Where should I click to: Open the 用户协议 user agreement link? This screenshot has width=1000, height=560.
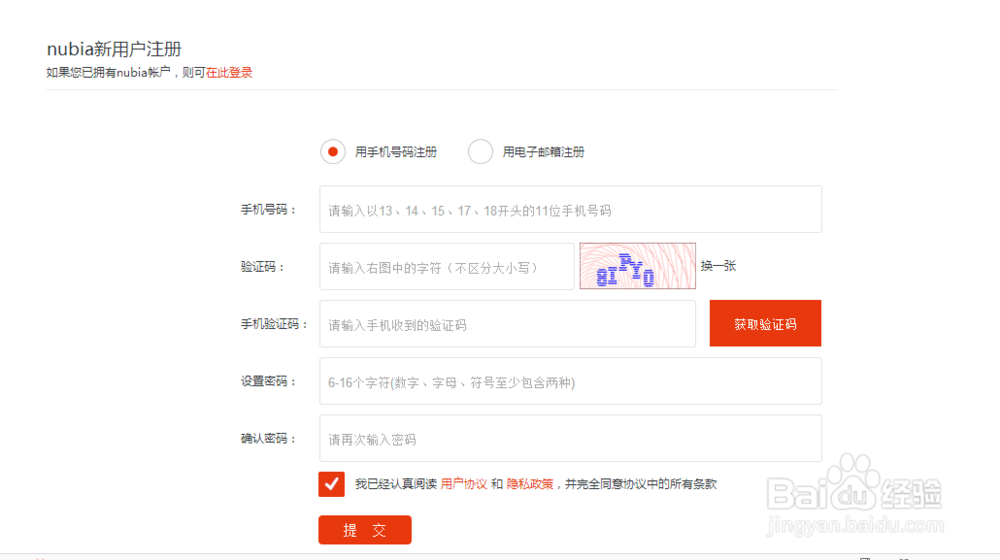pyautogui.click(x=464, y=484)
